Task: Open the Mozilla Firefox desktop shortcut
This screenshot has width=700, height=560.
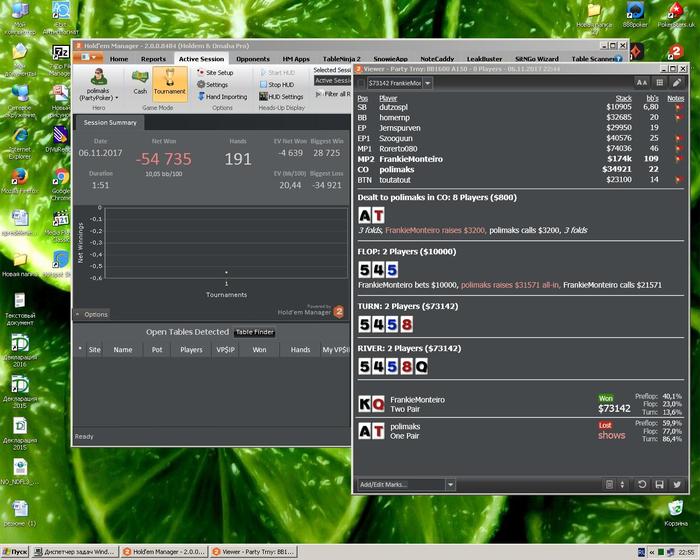Action: click(x=19, y=181)
